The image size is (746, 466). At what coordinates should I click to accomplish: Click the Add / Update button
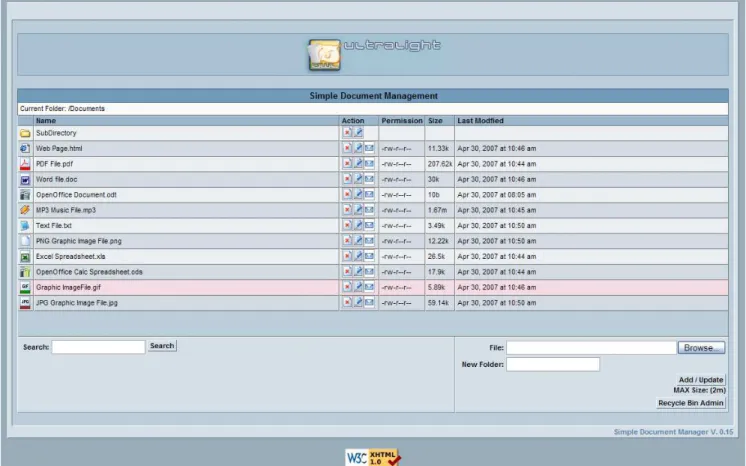click(701, 379)
